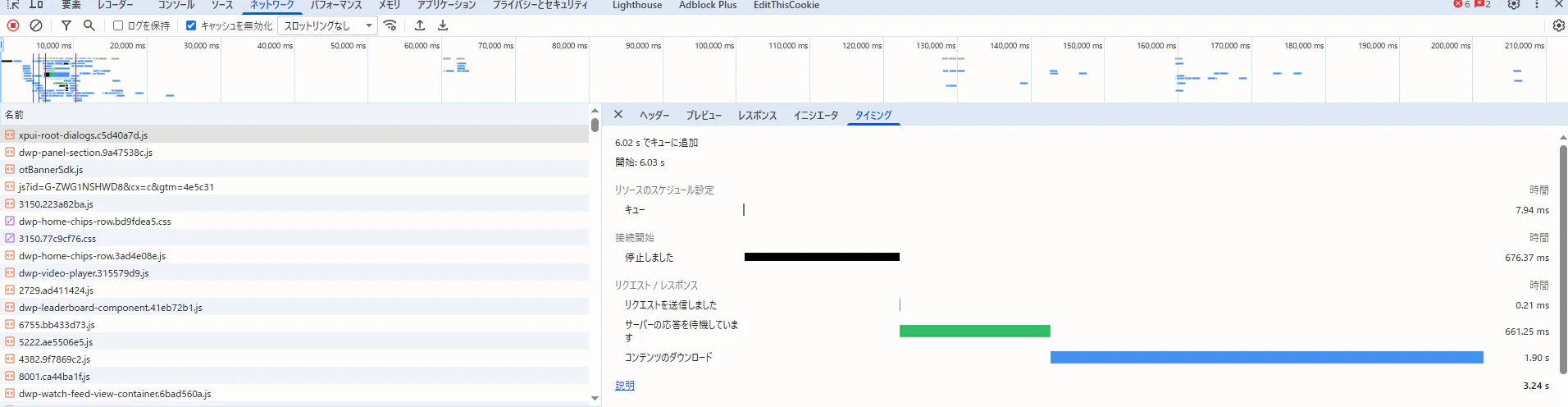Close the request details pane
This screenshot has width=1568, height=407.
tap(618, 115)
